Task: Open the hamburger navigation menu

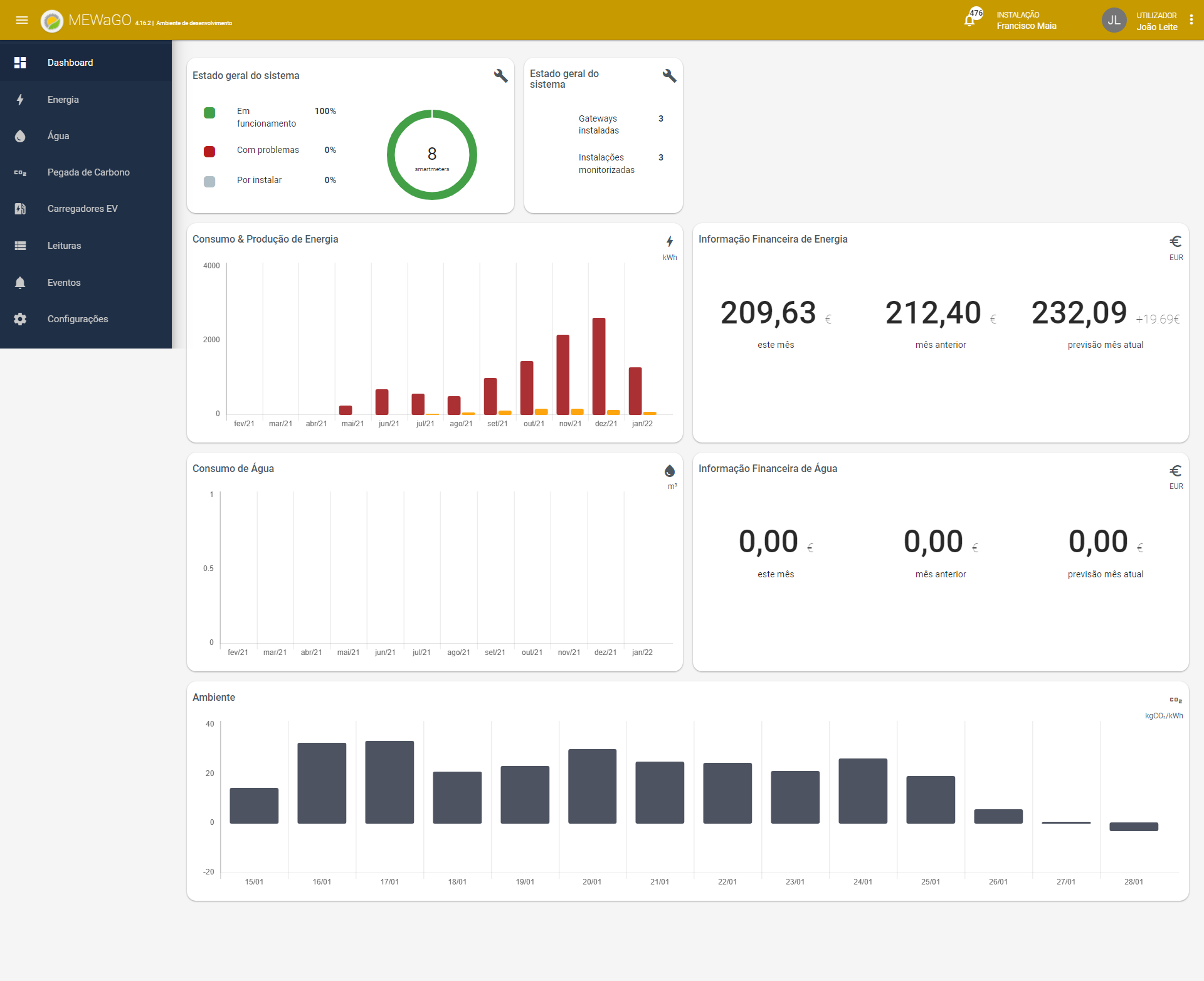Action: coord(22,20)
